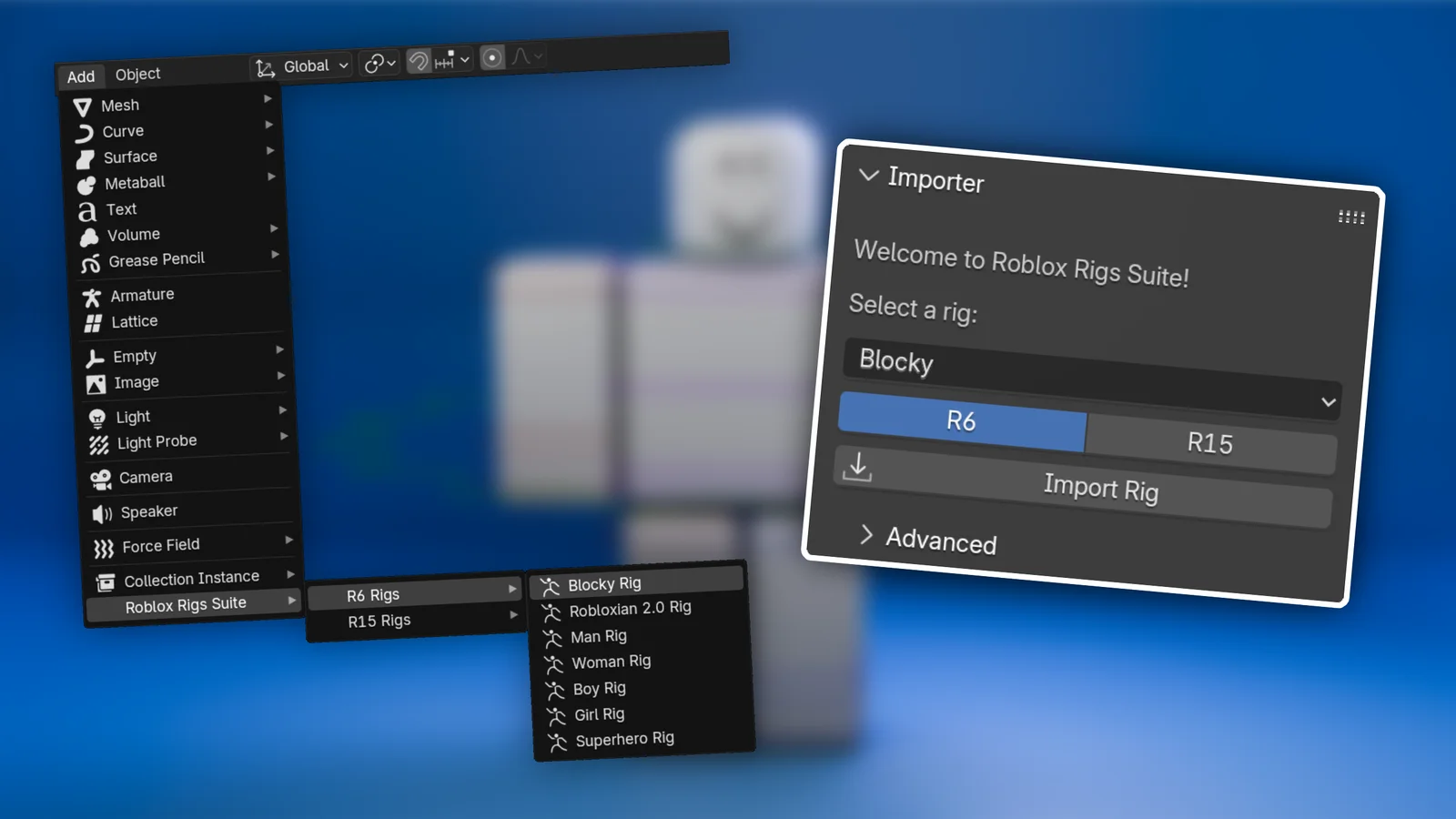The height and width of the screenshot is (819, 1456).
Task: Click the Speaker icon to add a speaker
Action: 100,511
